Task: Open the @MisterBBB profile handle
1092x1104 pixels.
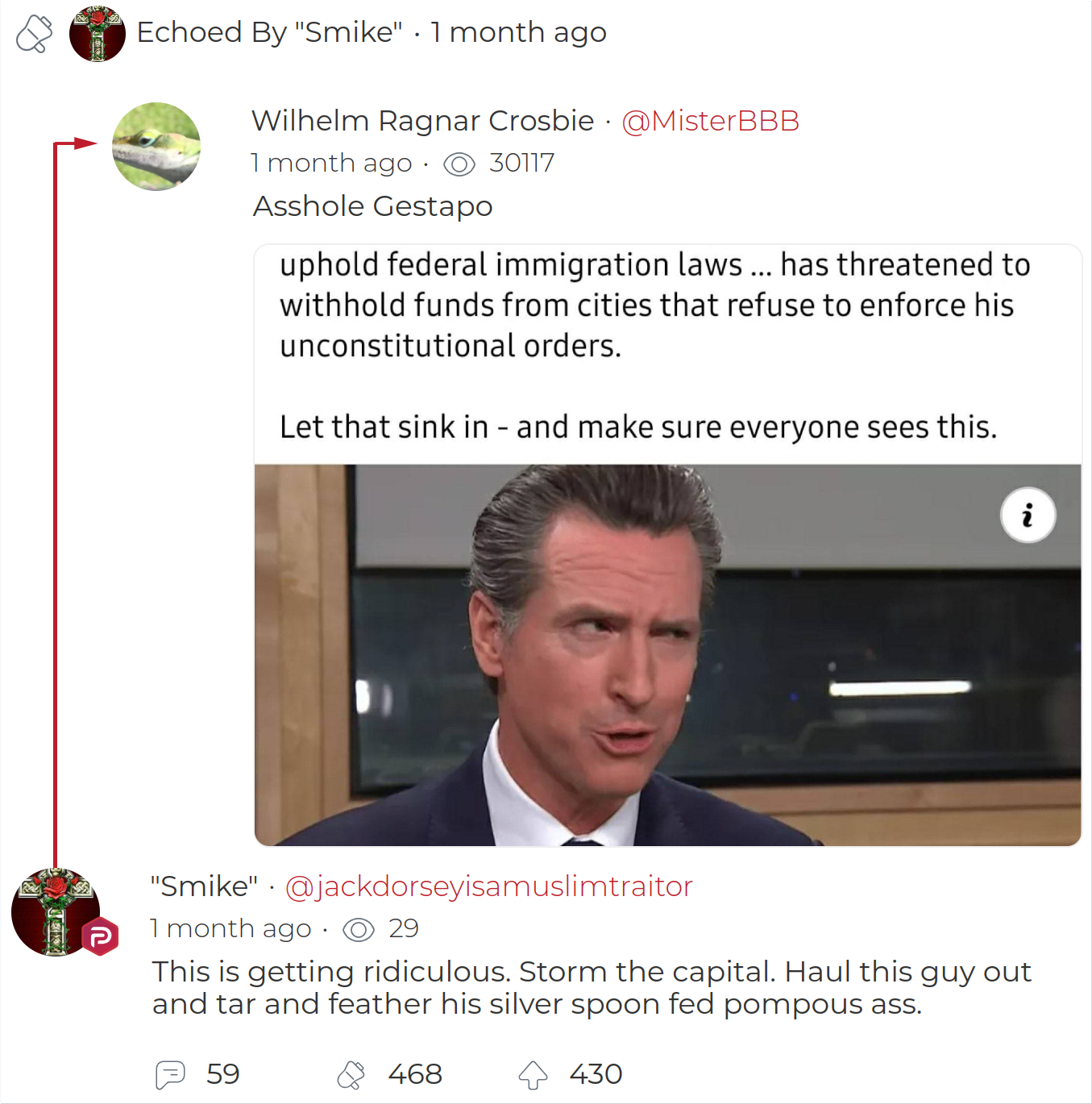Action: pos(710,121)
